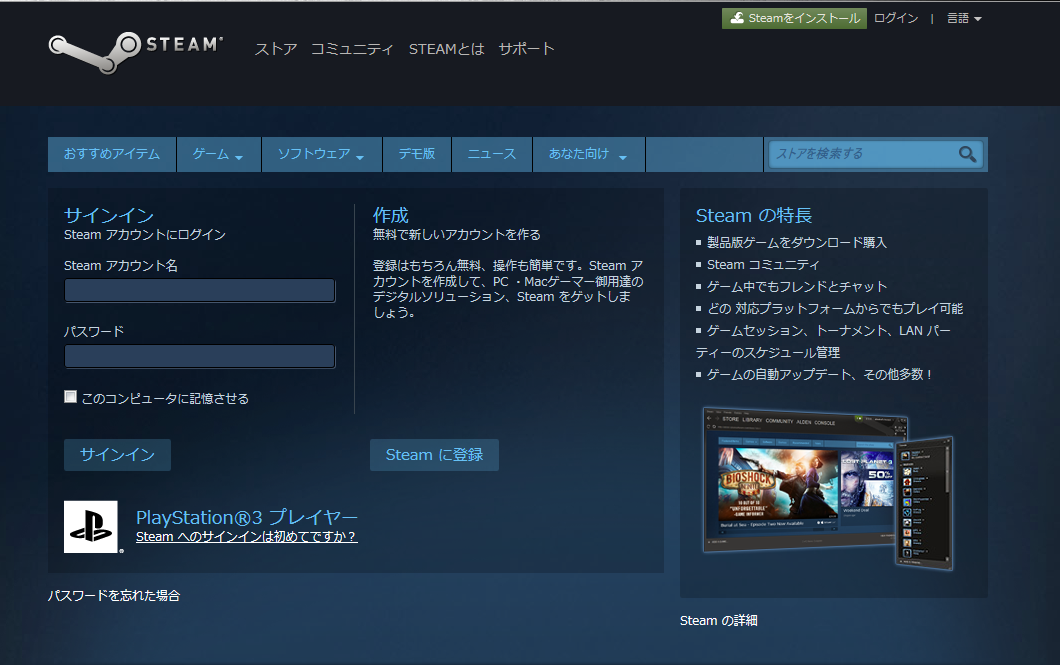Screen dimensions: 1060x665
Task: Select the デモ版 tab
Action: coord(416,154)
